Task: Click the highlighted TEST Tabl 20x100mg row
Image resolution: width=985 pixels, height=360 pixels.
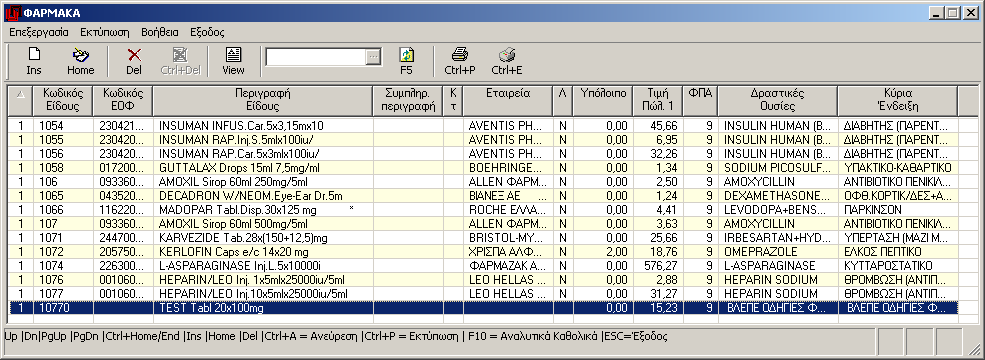Action: tap(483, 308)
